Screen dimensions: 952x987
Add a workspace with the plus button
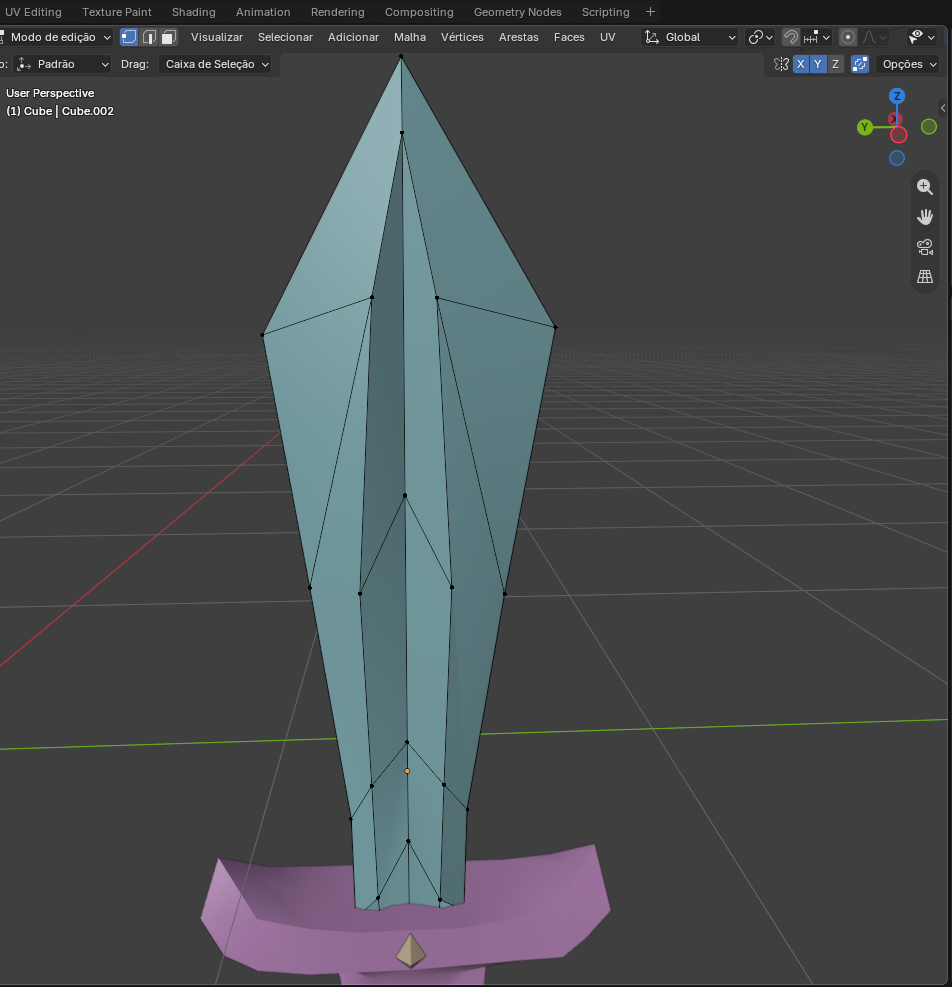coord(650,12)
